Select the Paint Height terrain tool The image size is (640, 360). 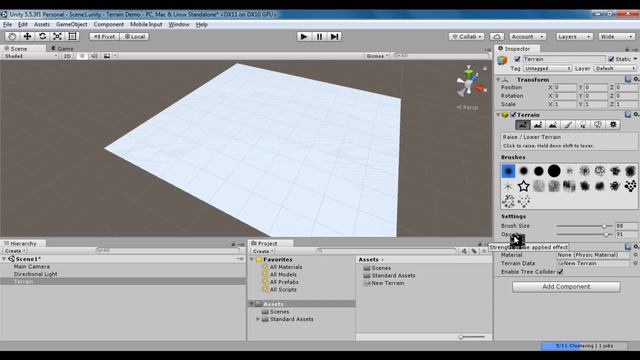(x=538, y=125)
